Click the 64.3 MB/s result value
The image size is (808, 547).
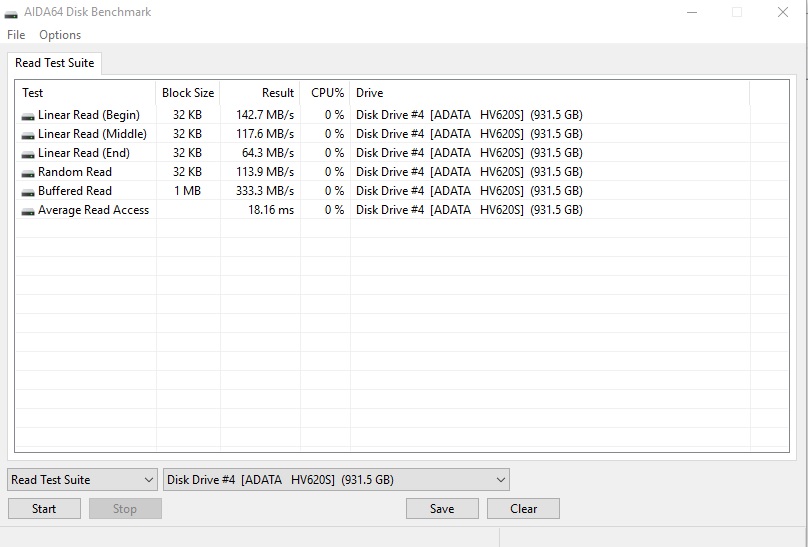267,152
